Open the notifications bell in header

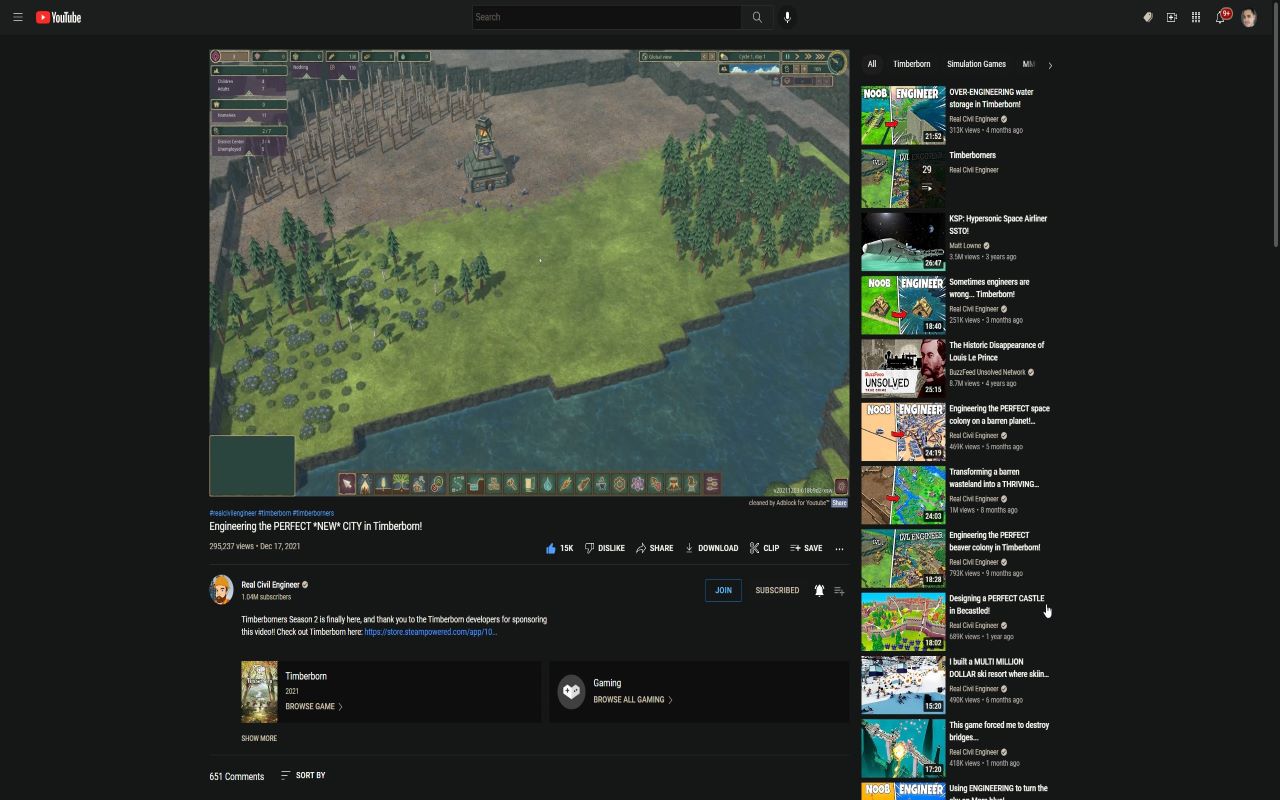pyautogui.click(x=1221, y=17)
